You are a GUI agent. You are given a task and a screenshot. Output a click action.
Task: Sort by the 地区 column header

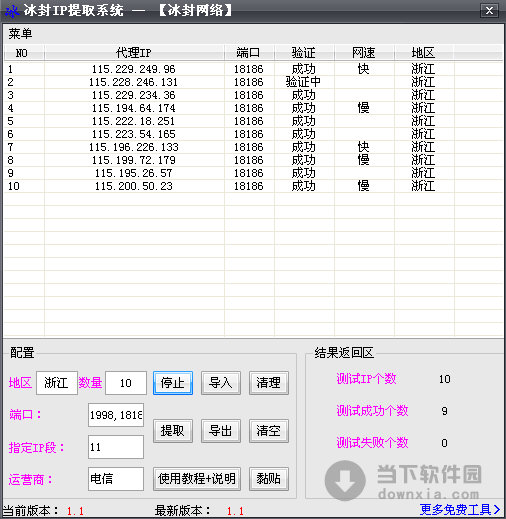tap(424, 53)
